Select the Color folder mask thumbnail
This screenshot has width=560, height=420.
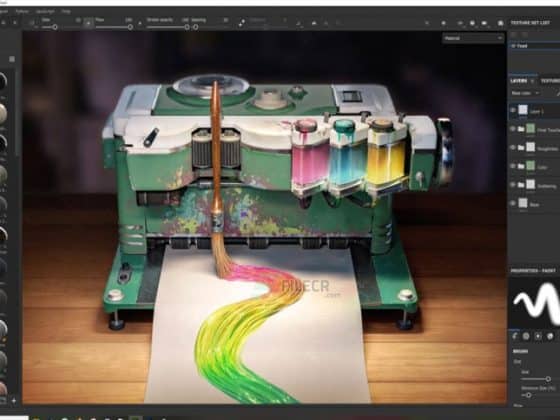coord(531,166)
